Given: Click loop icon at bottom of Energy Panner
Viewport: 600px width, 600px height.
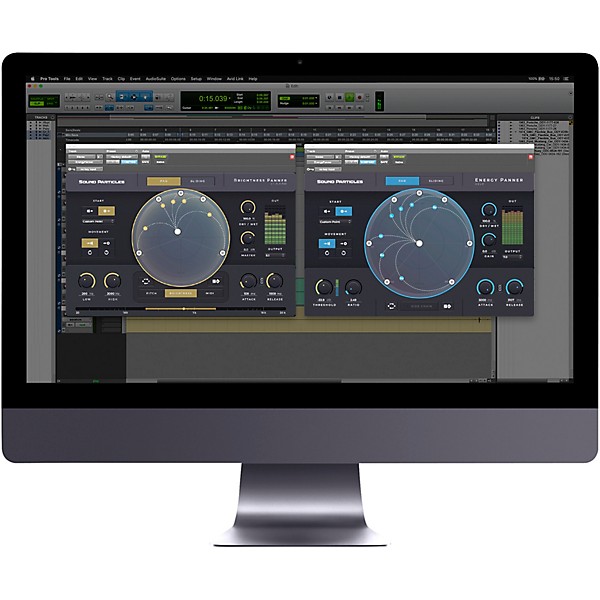Looking at the screenshot, I should 391,306.
